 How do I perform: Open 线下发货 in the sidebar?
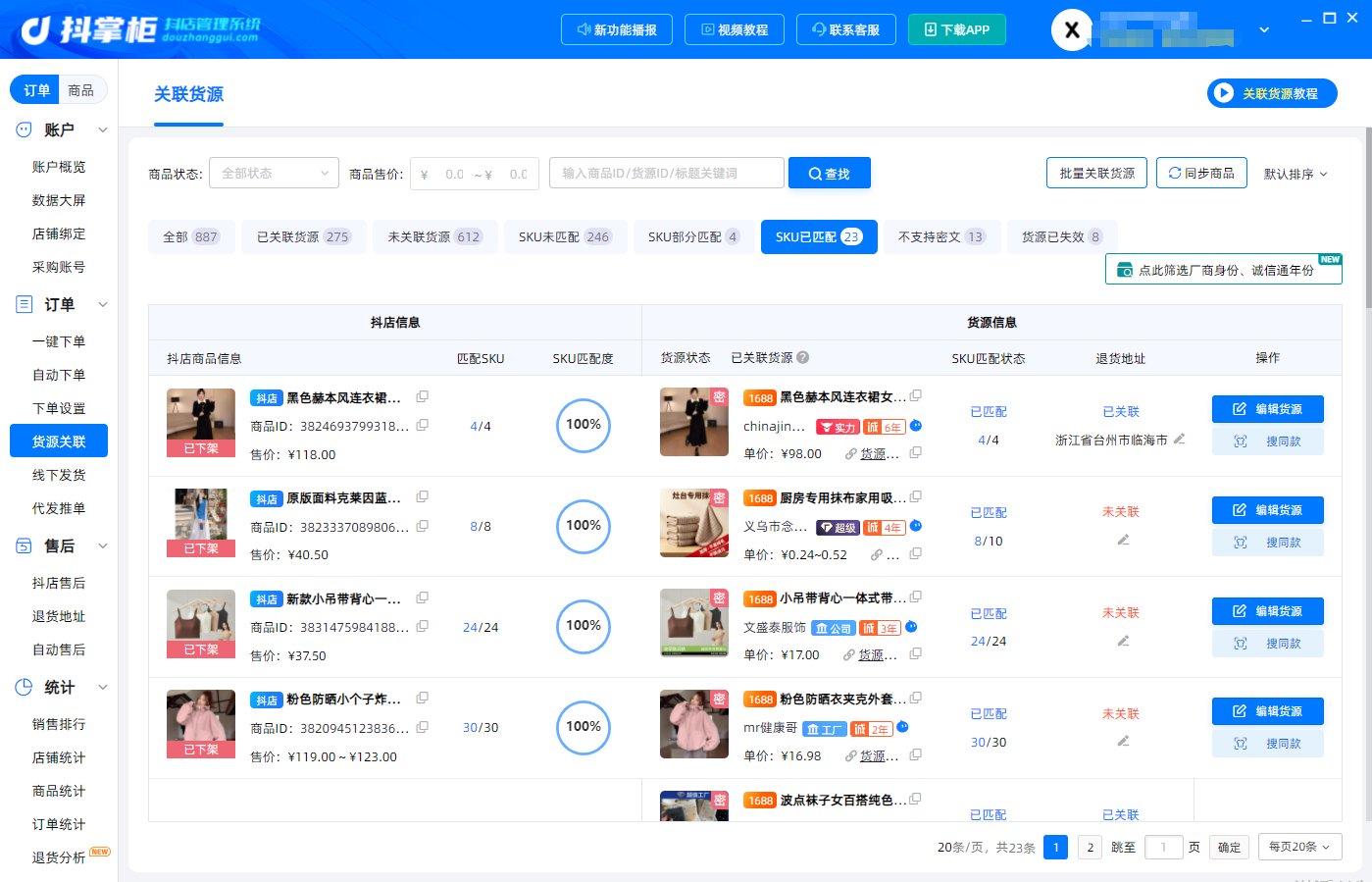[x=59, y=475]
